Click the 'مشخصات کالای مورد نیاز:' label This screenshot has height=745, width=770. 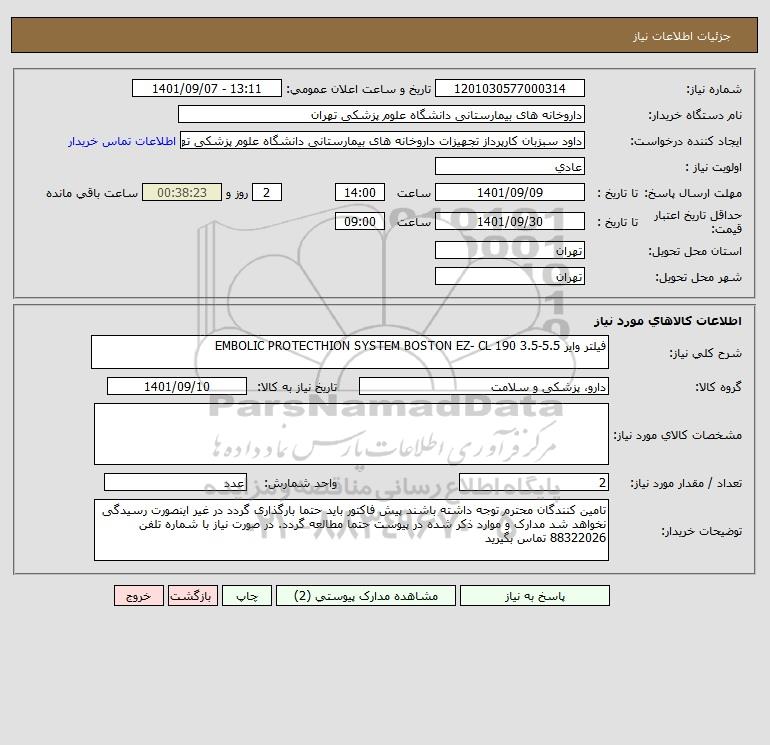678,435
